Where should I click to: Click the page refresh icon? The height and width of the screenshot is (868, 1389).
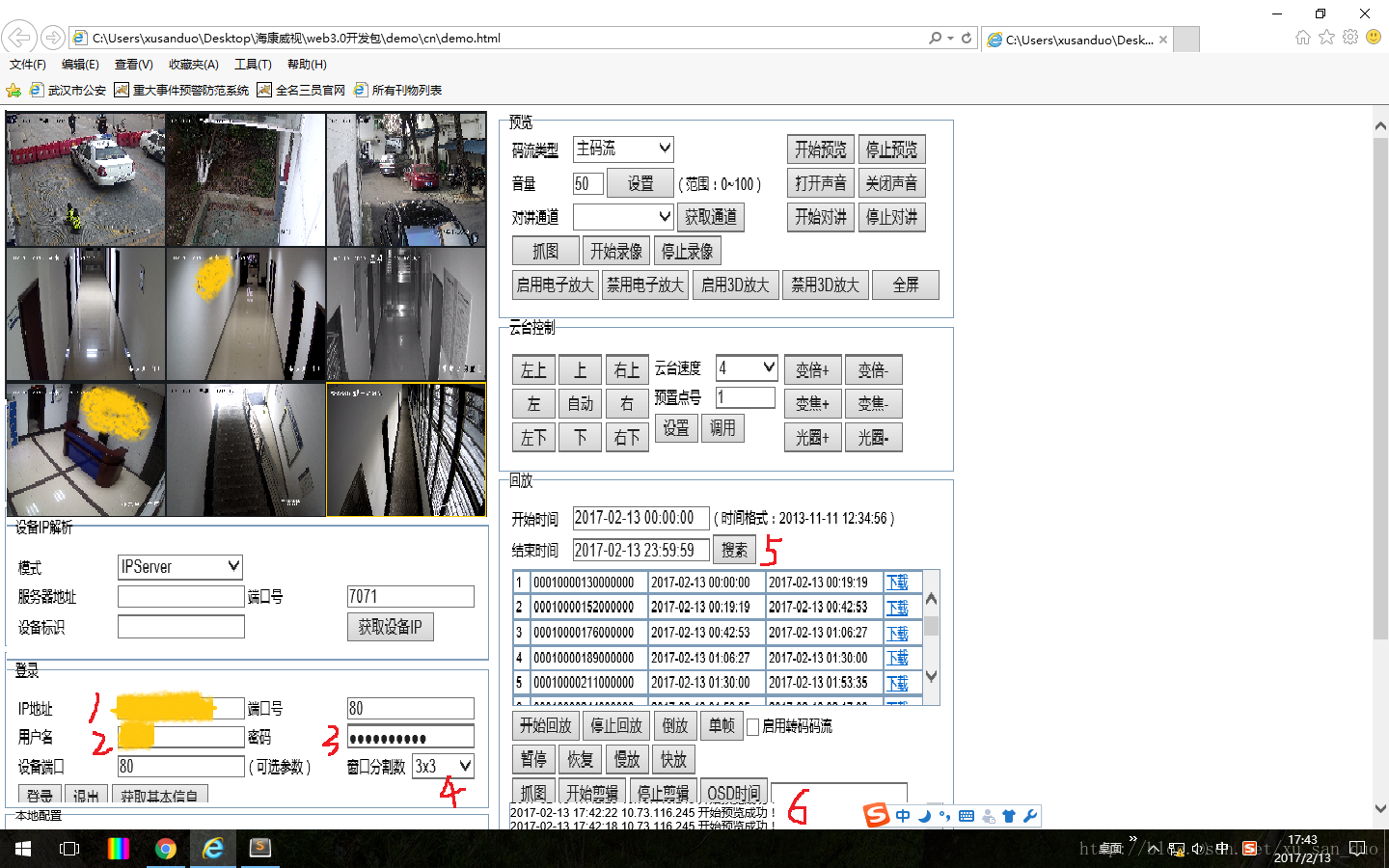coord(966,39)
